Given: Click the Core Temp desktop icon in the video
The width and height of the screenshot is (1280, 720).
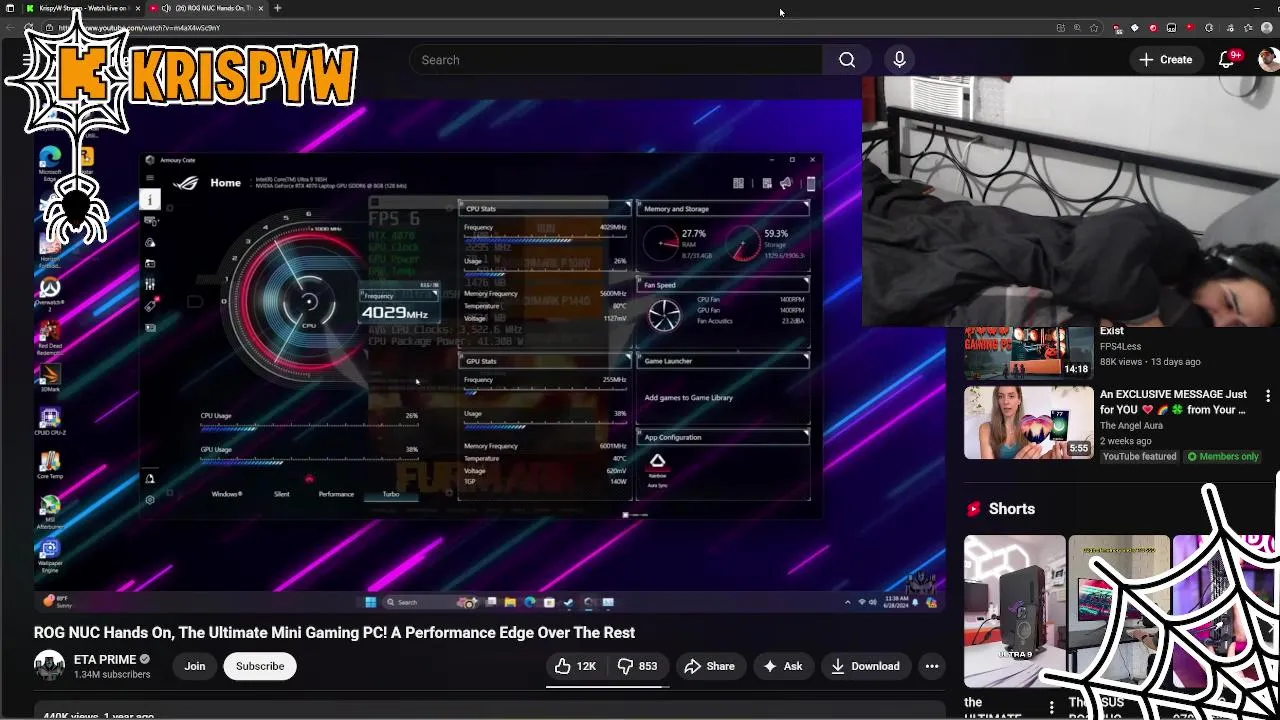Looking at the screenshot, I should [x=50, y=465].
